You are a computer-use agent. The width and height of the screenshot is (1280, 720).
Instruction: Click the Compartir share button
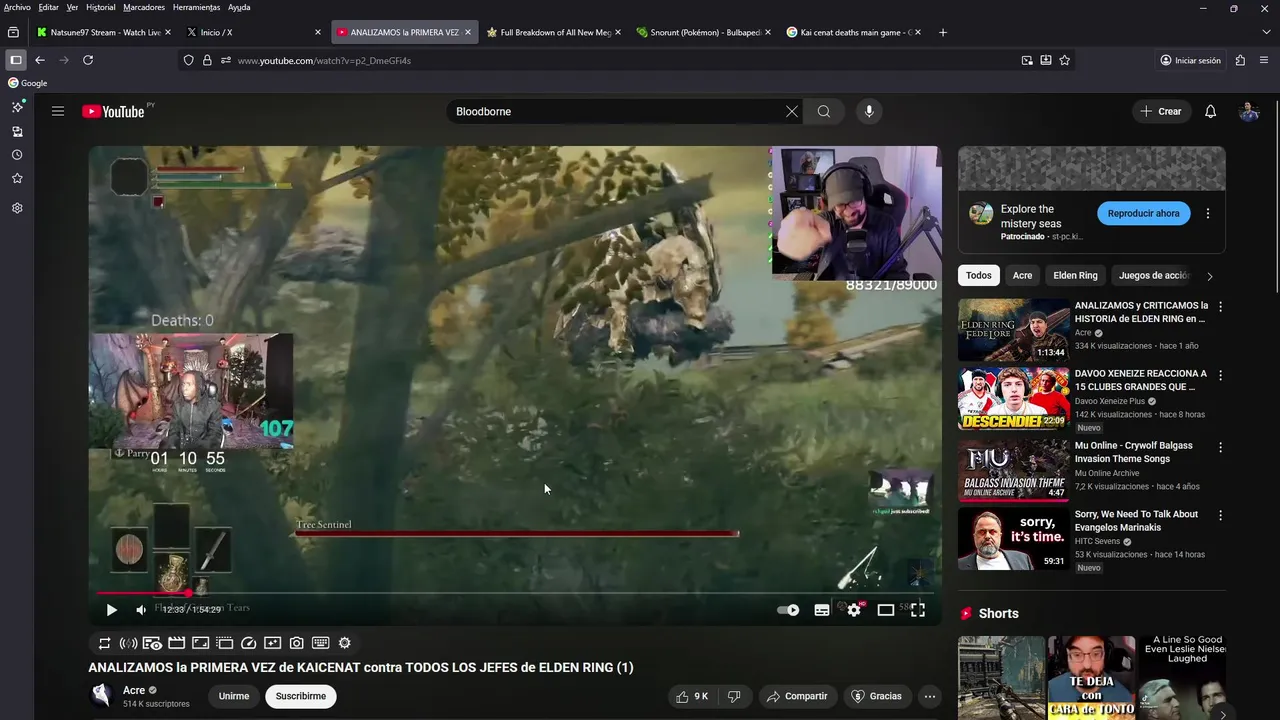(x=797, y=696)
